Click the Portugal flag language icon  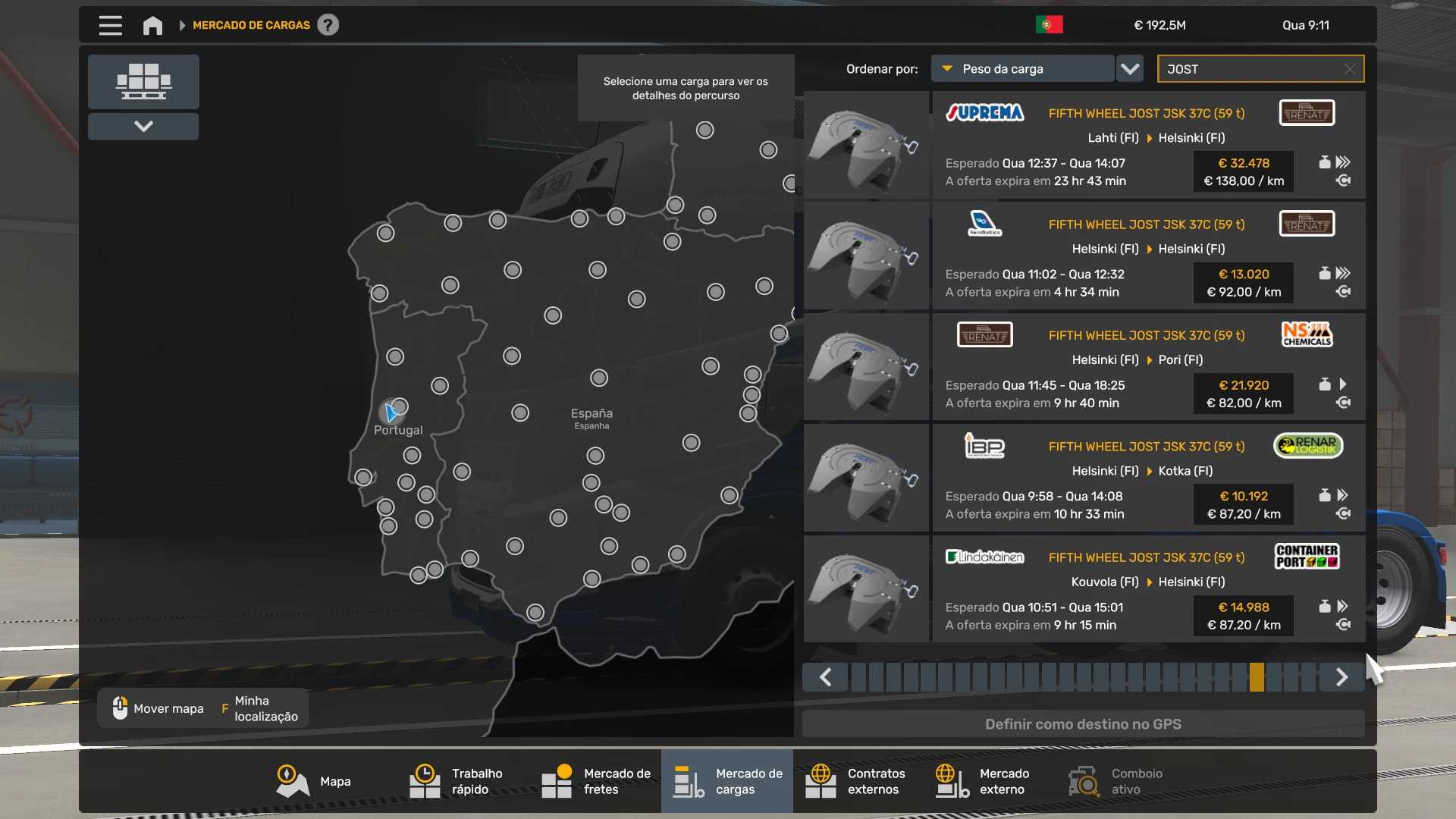tap(1049, 25)
